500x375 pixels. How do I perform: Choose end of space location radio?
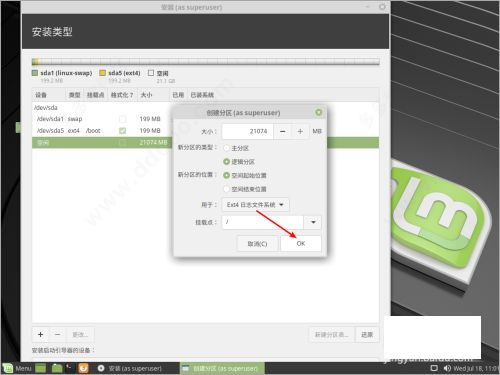click(226, 189)
